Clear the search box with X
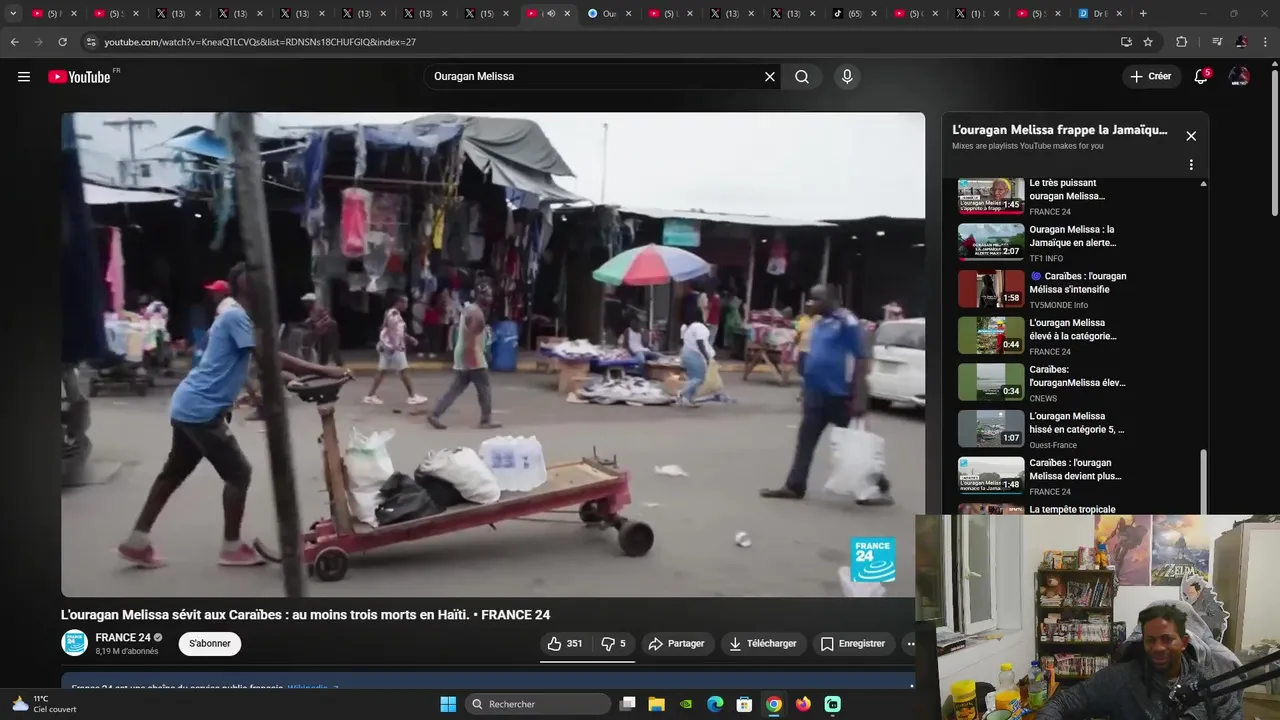This screenshot has width=1280, height=720. (770, 77)
